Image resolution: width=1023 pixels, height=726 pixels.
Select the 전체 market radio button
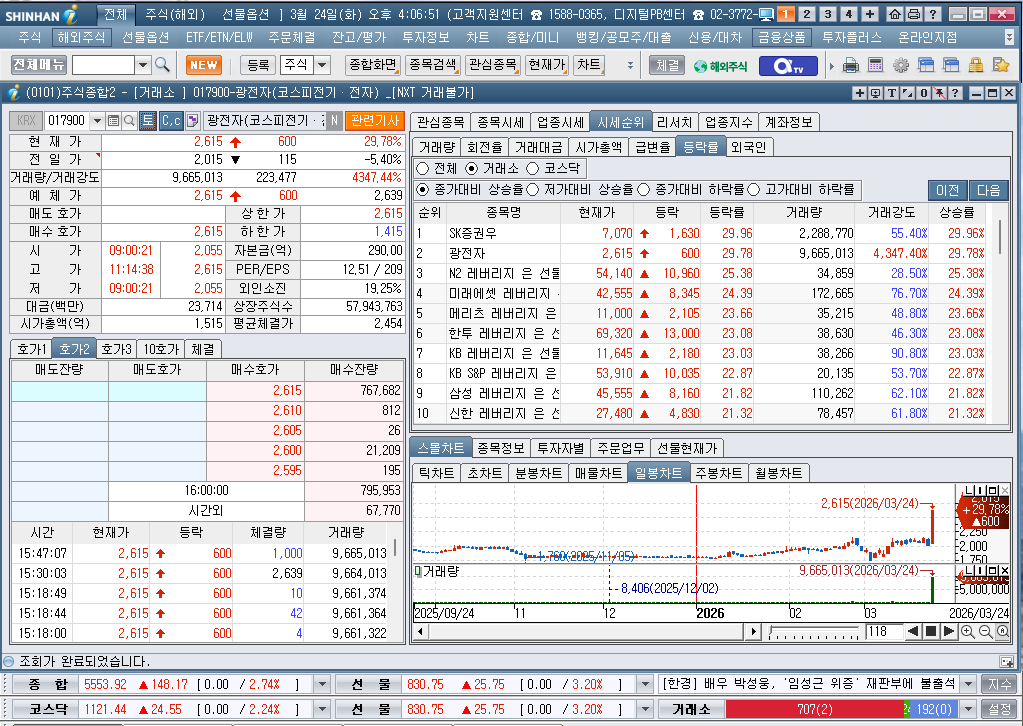pos(422,168)
